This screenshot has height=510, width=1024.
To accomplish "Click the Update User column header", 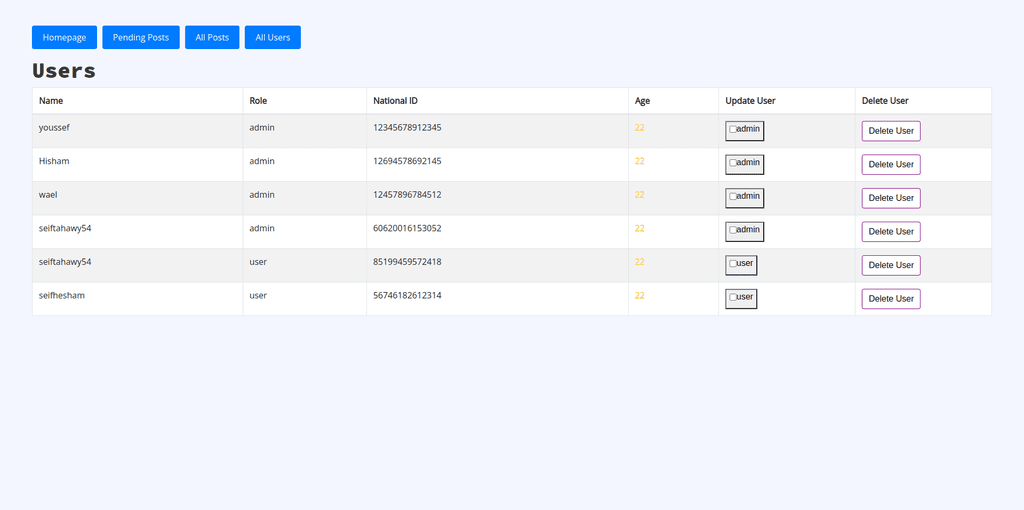I will pyautogui.click(x=750, y=101).
